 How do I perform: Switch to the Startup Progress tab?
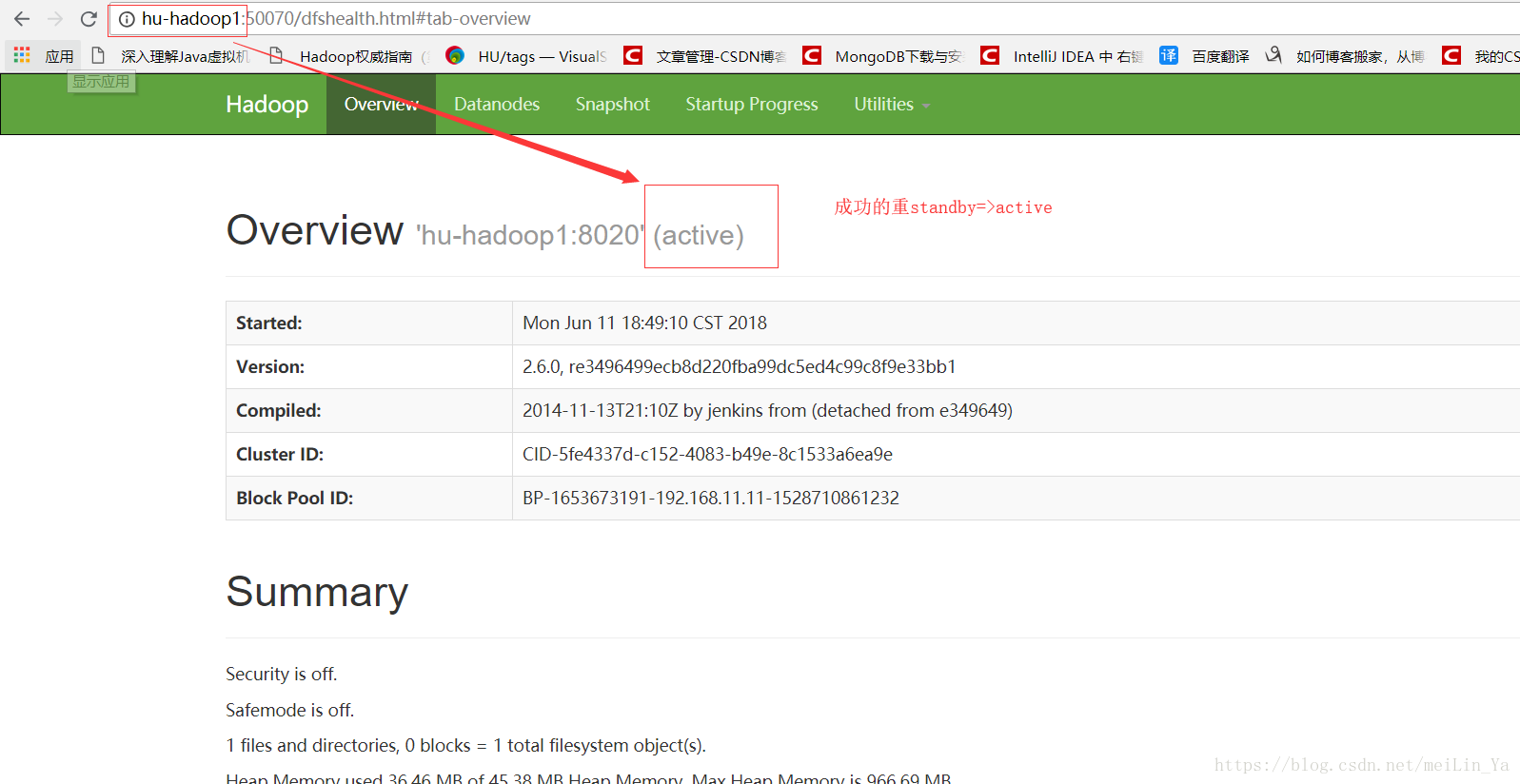click(752, 104)
